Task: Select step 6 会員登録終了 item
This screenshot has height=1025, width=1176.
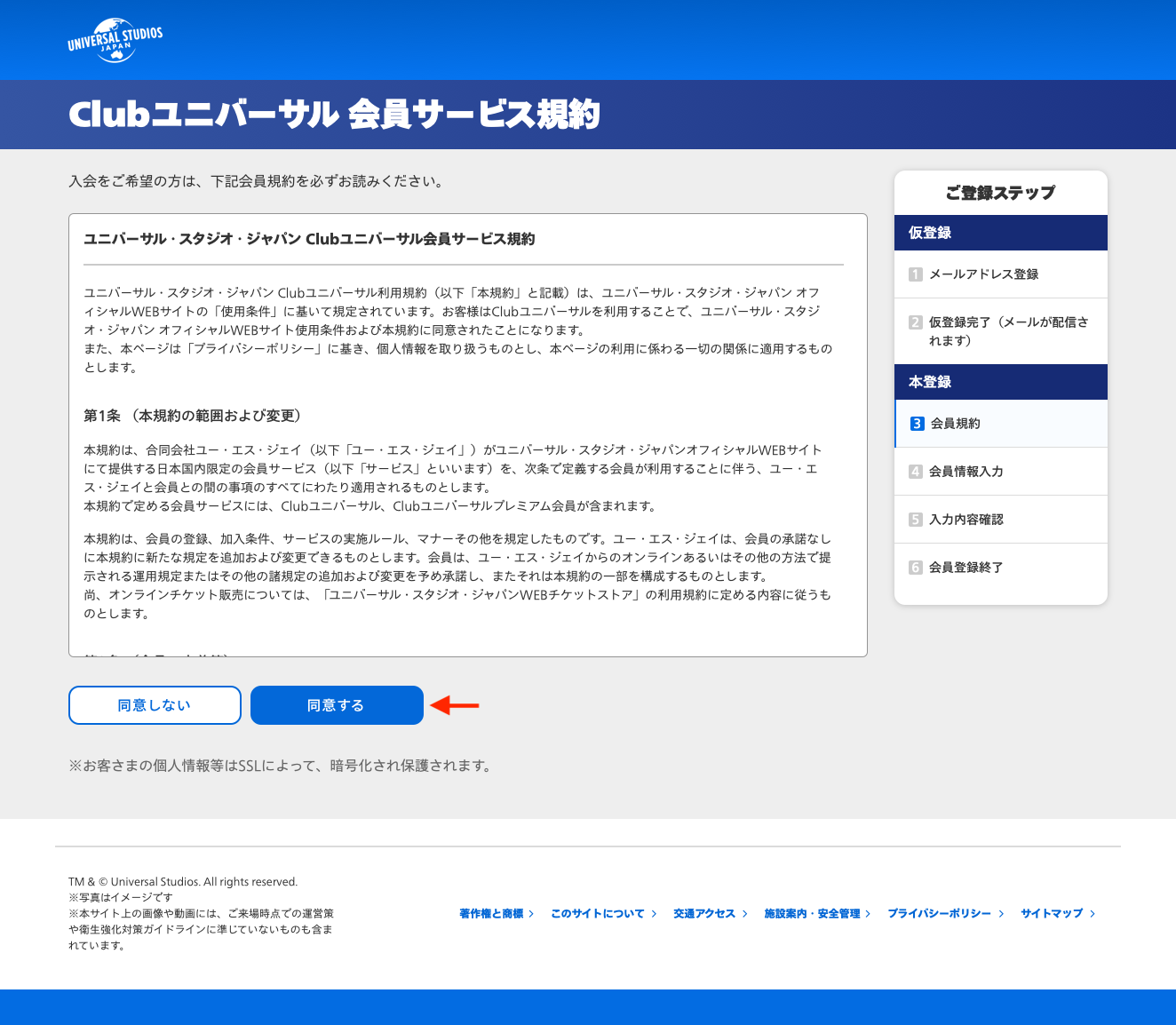Action: click(1001, 568)
